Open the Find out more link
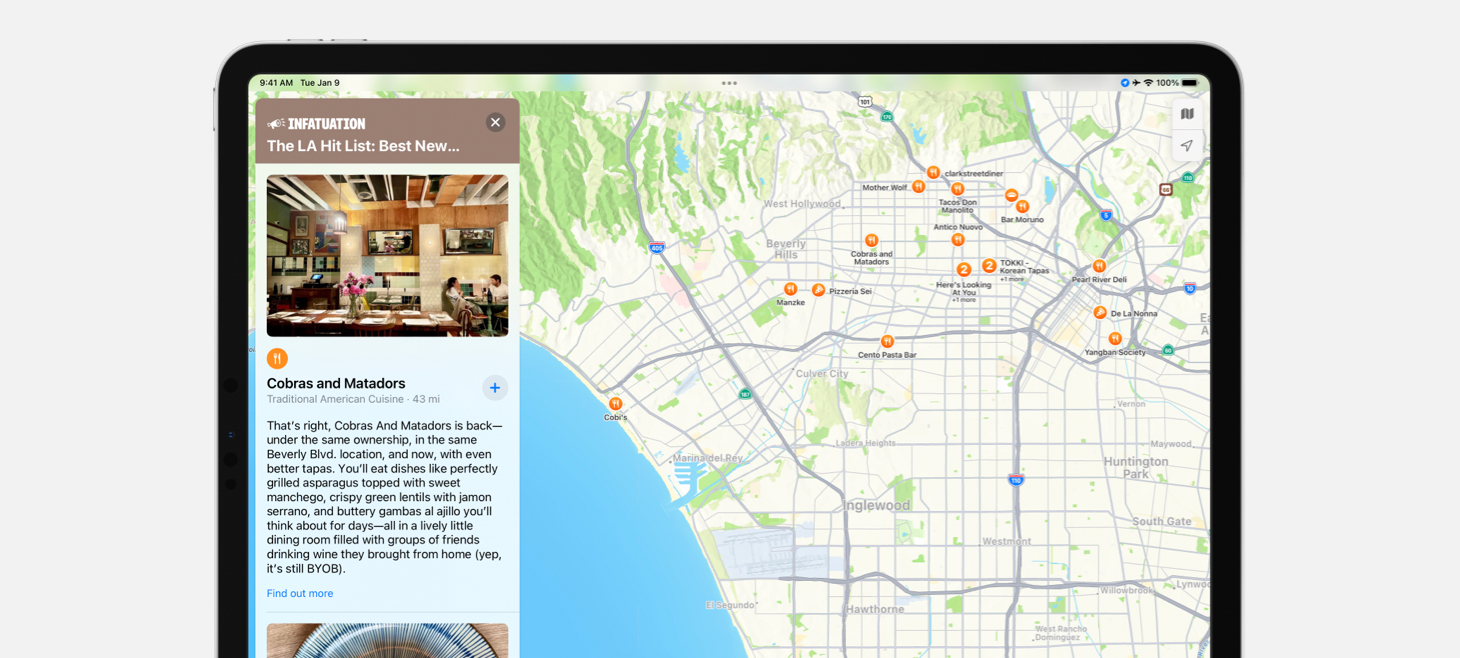Image resolution: width=1460 pixels, height=658 pixels. pos(300,593)
